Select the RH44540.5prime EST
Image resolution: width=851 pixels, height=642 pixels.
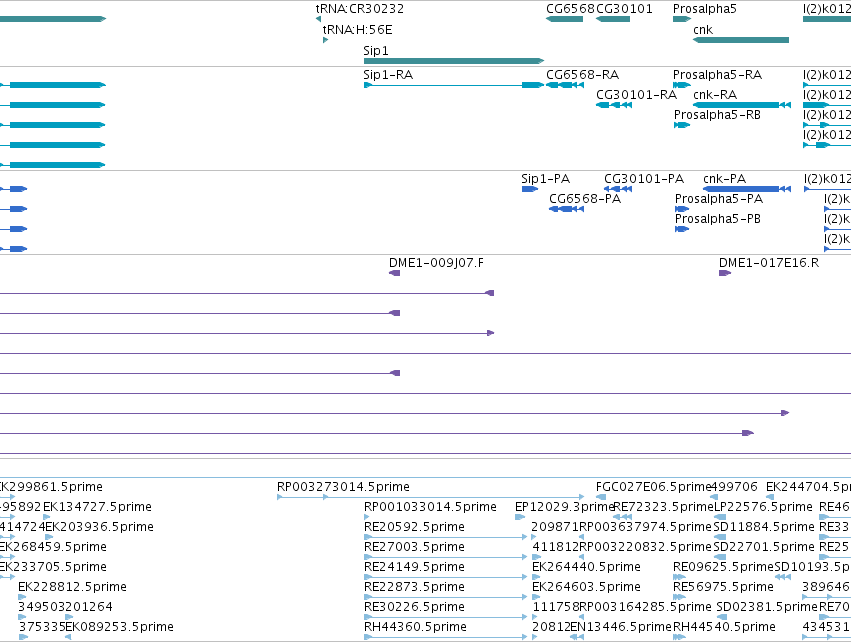[x=679, y=637]
